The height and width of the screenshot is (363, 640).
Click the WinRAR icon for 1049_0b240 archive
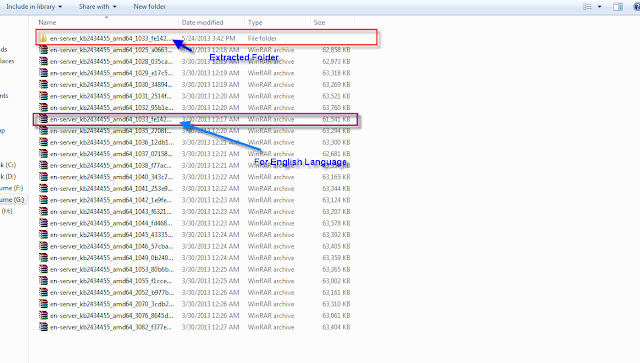tap(43, 258)
